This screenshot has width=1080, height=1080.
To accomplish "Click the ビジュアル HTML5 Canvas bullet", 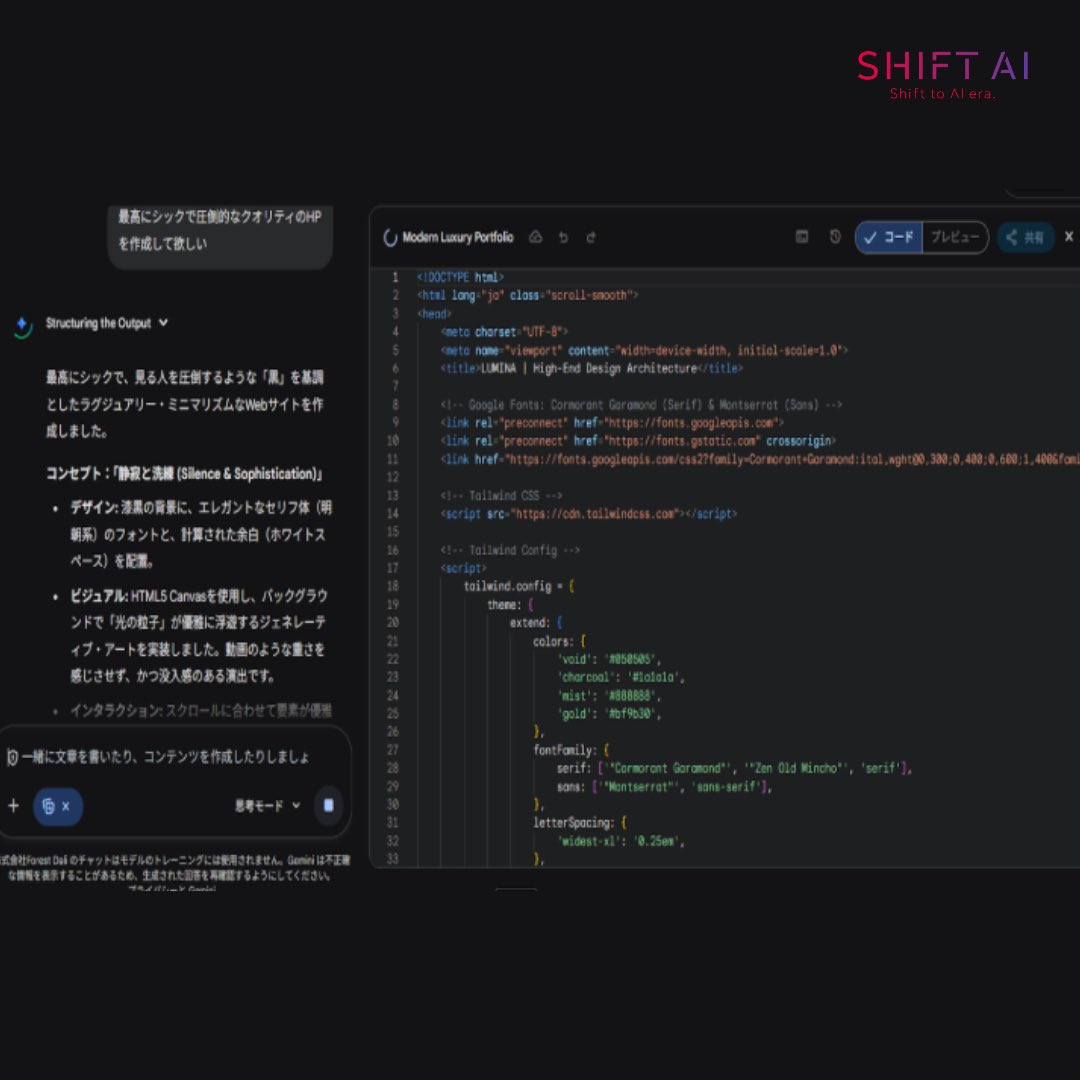I will 199,636.
